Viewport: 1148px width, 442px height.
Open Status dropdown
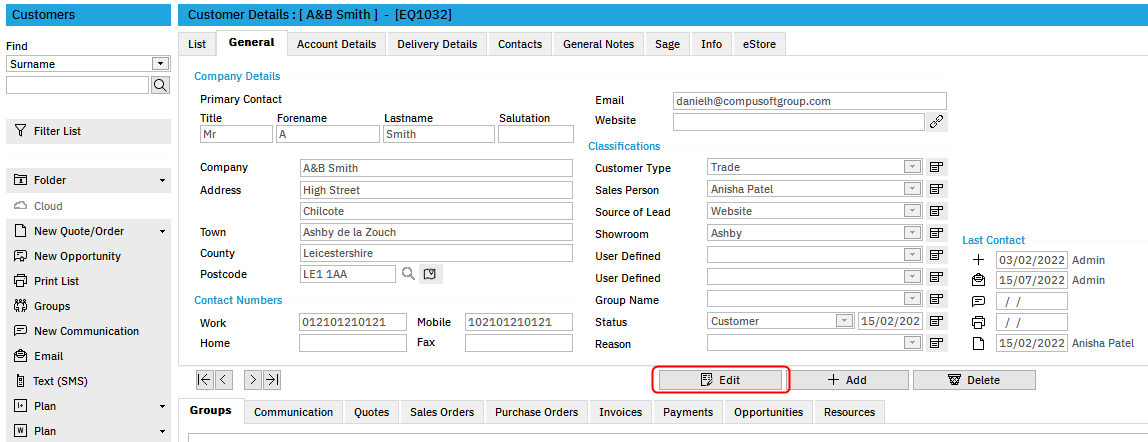[845, 321]
